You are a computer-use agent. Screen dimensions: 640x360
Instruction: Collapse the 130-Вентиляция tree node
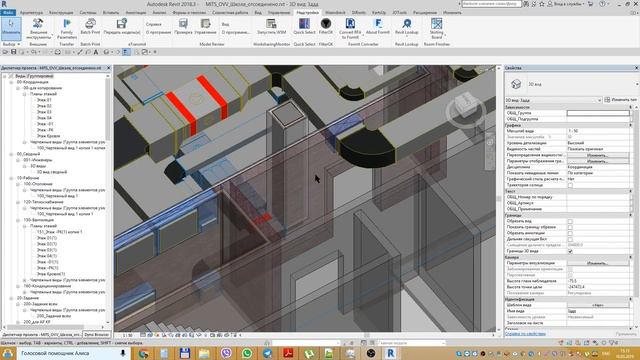point(18,220)
